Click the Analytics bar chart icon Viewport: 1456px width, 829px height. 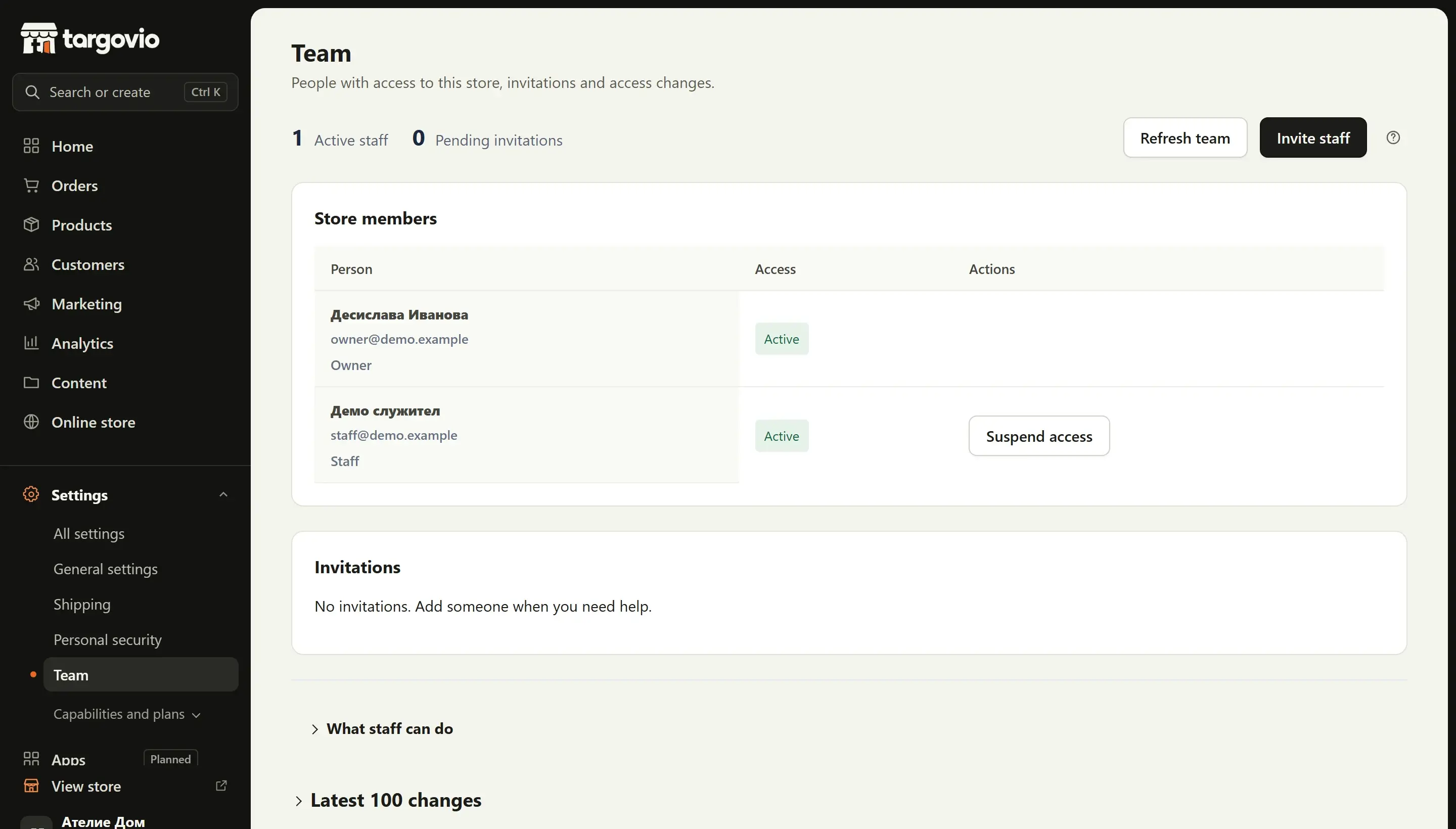click(31, 343)
